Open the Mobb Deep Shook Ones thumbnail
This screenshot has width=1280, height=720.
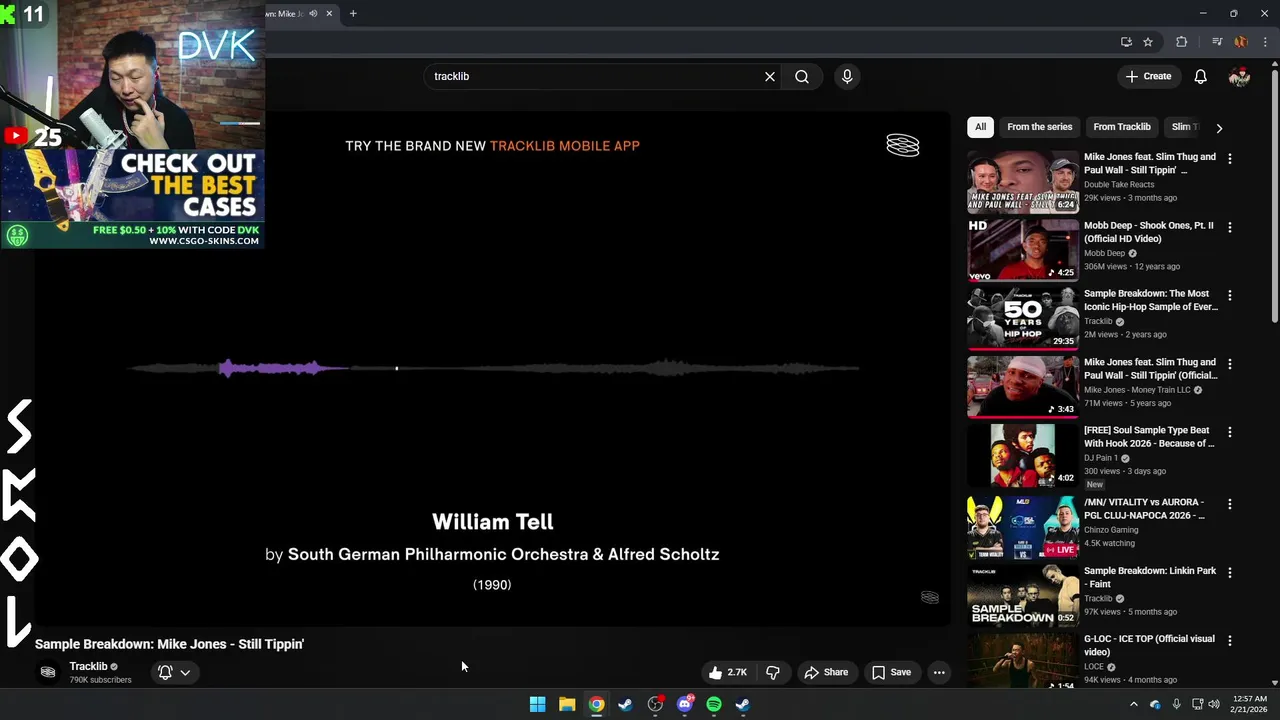pos(1023,250)
